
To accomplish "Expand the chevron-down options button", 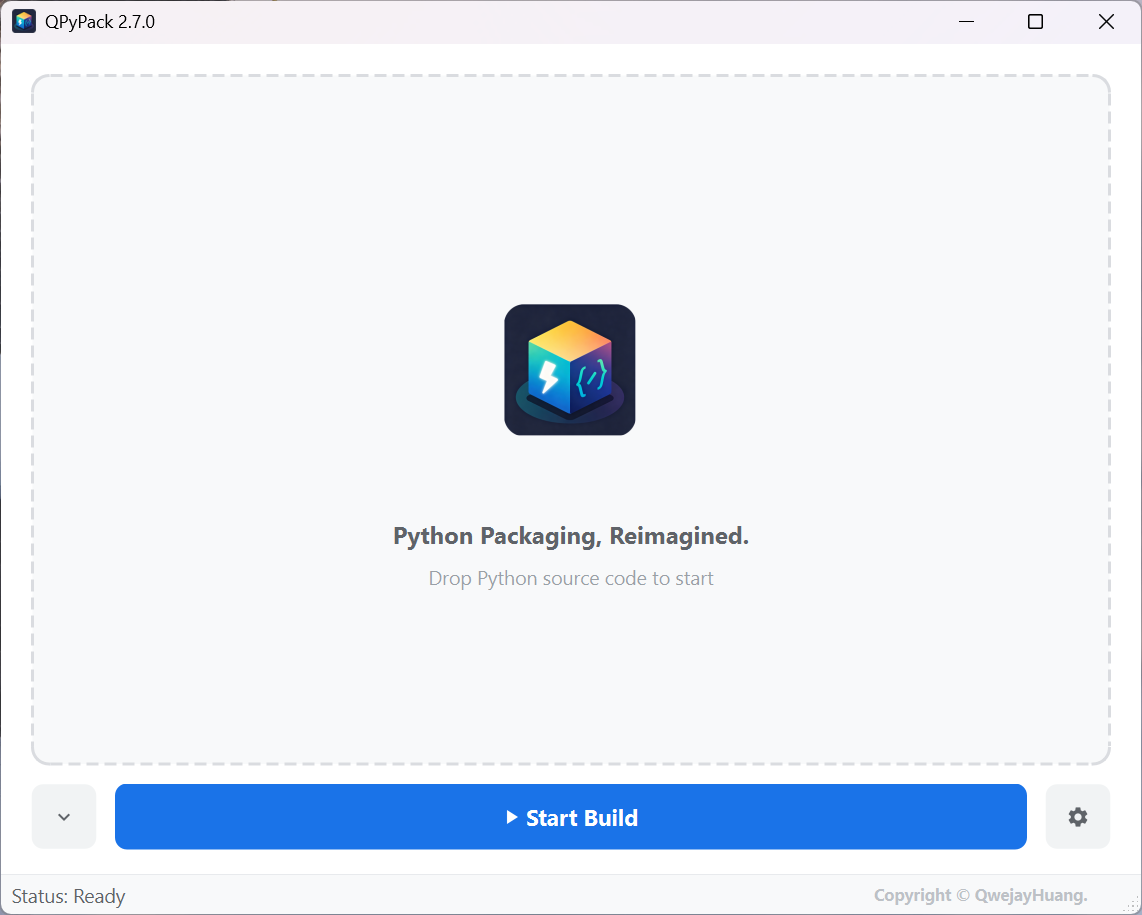I will pos(64,817).
